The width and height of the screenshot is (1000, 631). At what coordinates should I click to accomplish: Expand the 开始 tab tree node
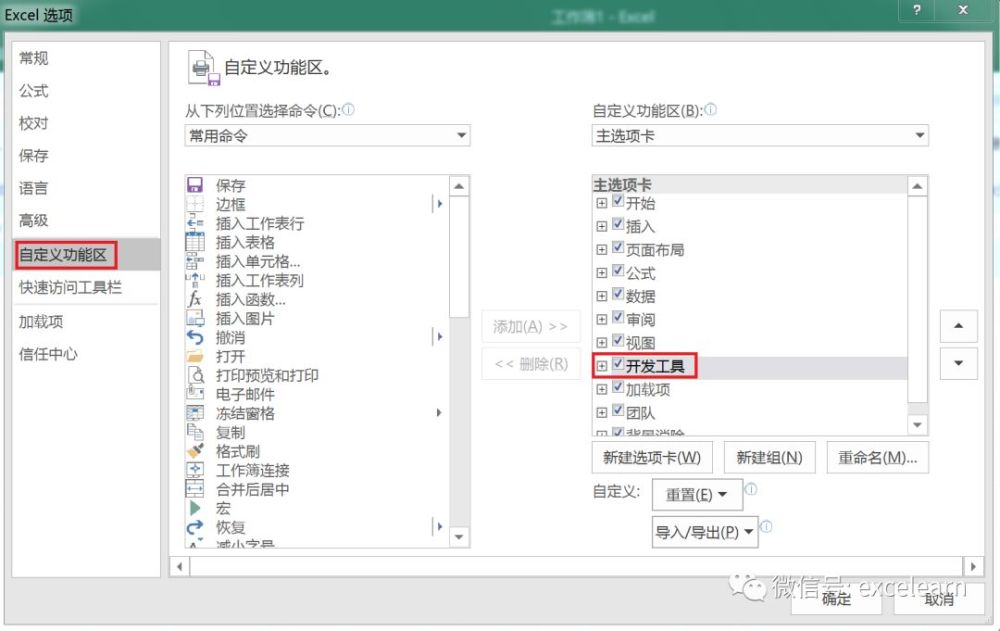point(601,204)
